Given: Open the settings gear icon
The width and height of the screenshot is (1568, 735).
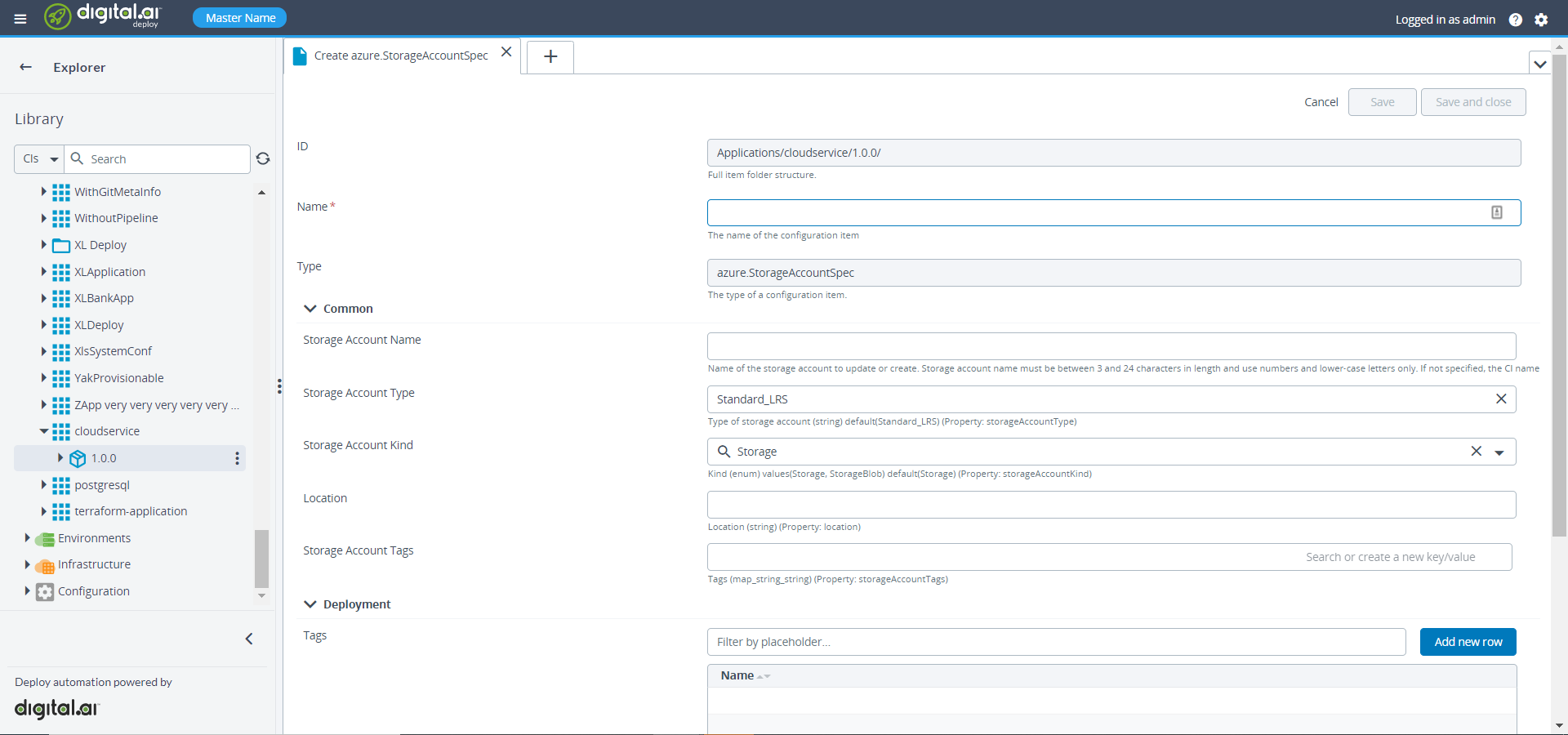Looking at the screenshot, I should [x=1543, y=20].
